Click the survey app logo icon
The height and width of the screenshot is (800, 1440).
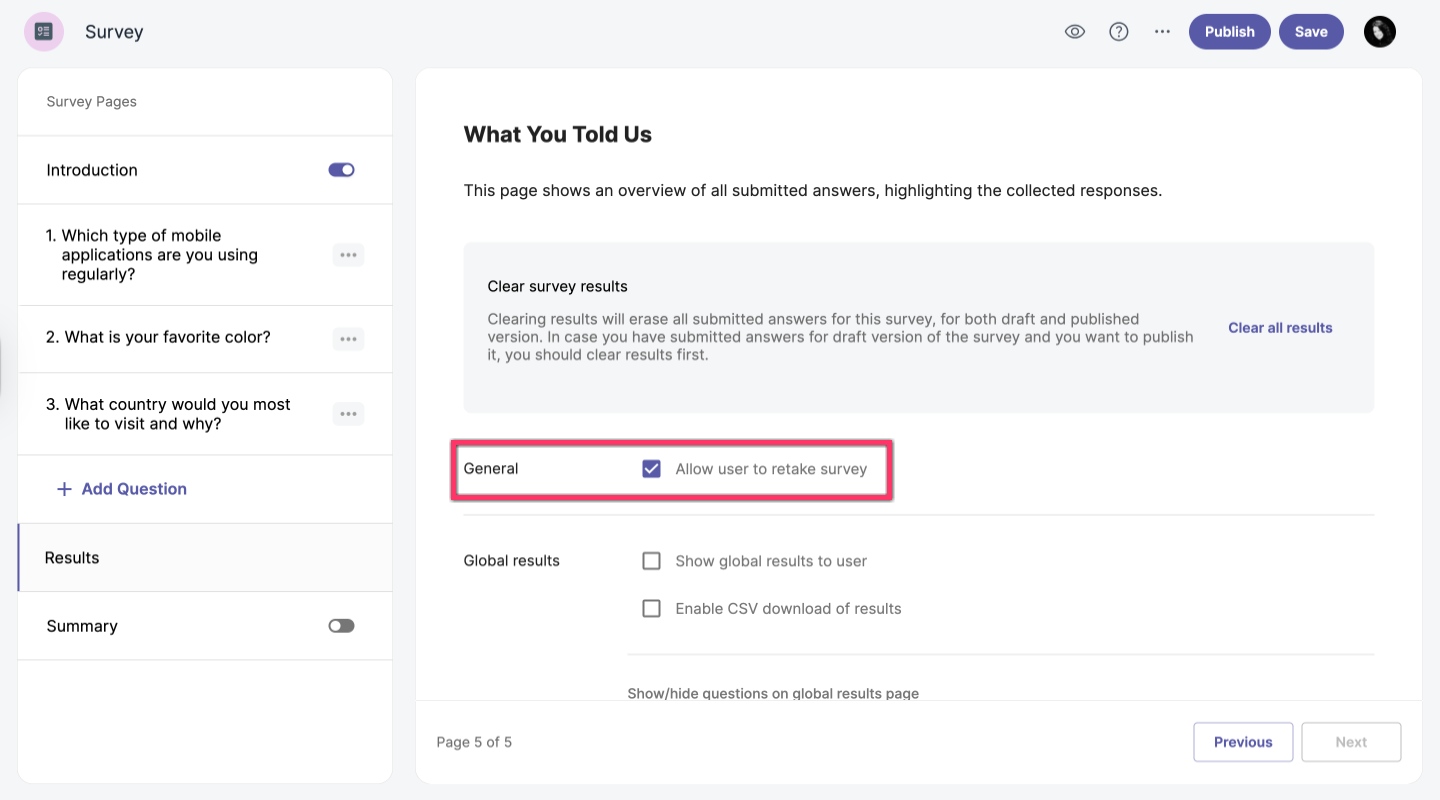[44, 32]
